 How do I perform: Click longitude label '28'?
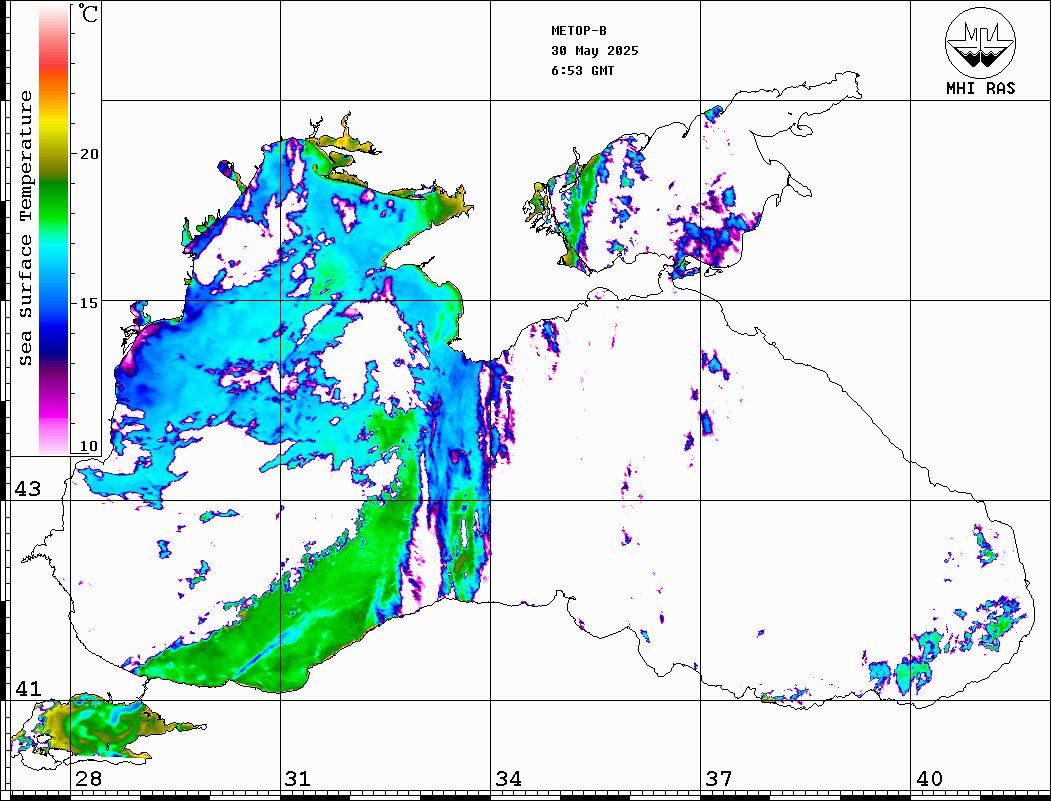pos(88,779)
